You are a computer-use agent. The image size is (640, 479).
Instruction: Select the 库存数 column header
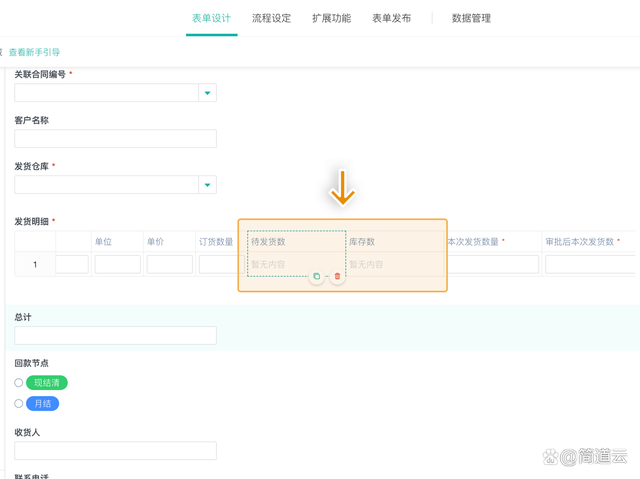[362, 242]
